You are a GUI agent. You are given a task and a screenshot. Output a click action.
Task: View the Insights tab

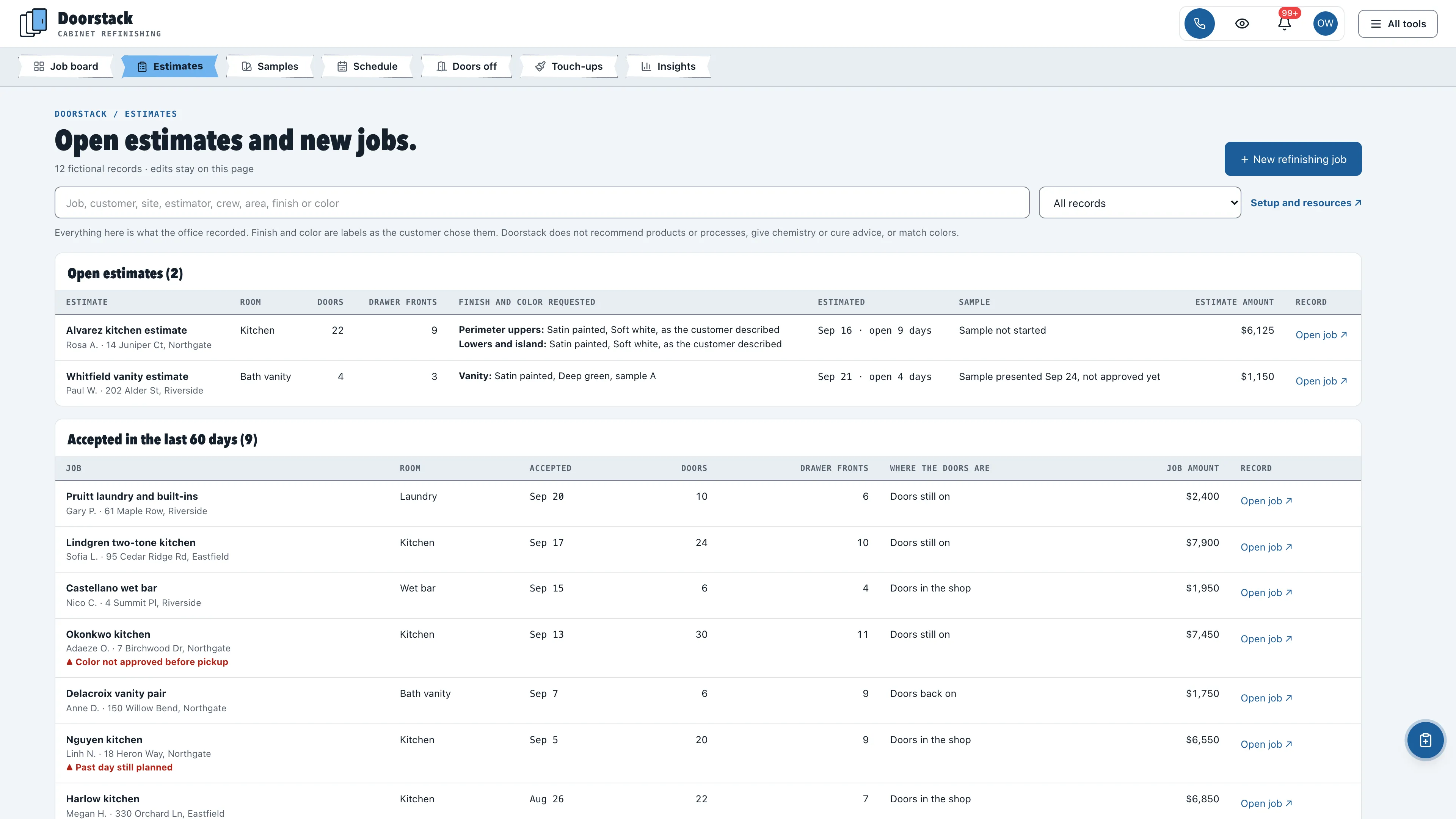pyautogui.click(x=668, y=66)
